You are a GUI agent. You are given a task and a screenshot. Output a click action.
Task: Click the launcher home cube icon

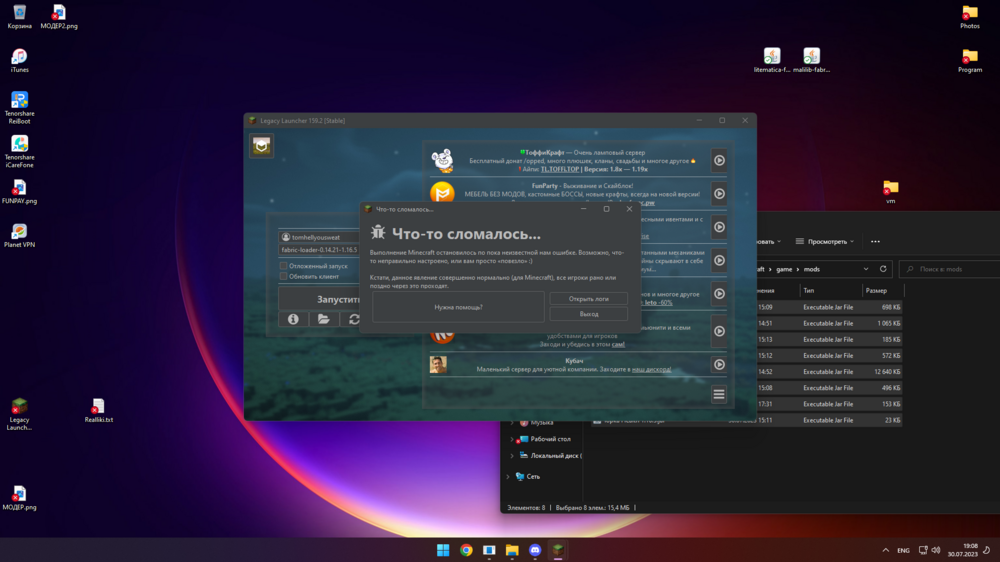tap(261, 146)
